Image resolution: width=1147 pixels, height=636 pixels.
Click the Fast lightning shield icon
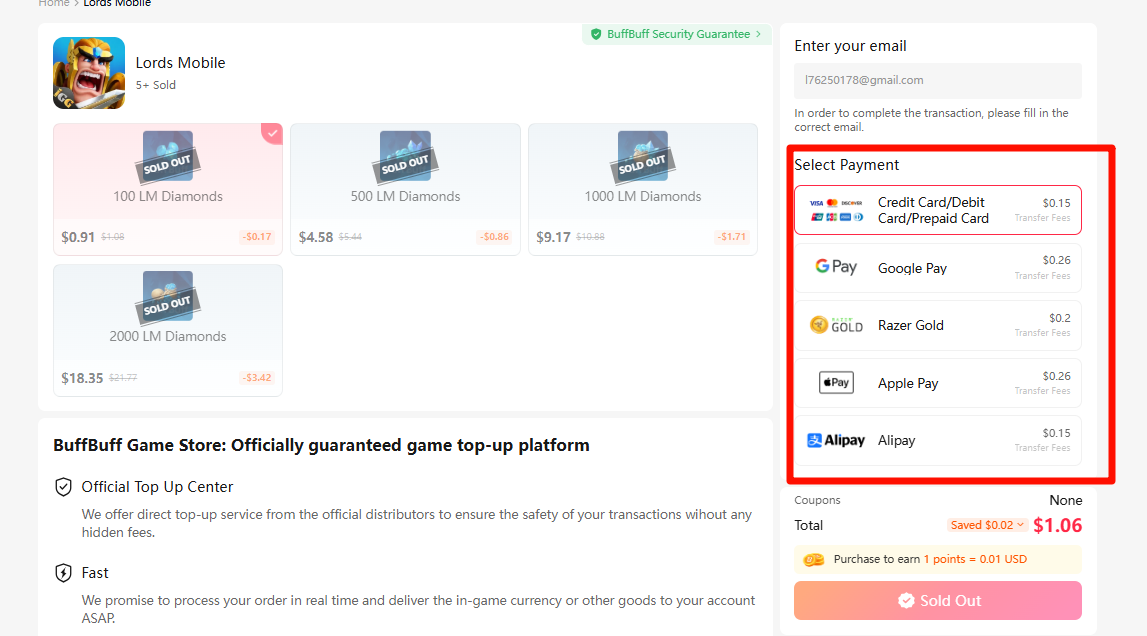(63, 573)
